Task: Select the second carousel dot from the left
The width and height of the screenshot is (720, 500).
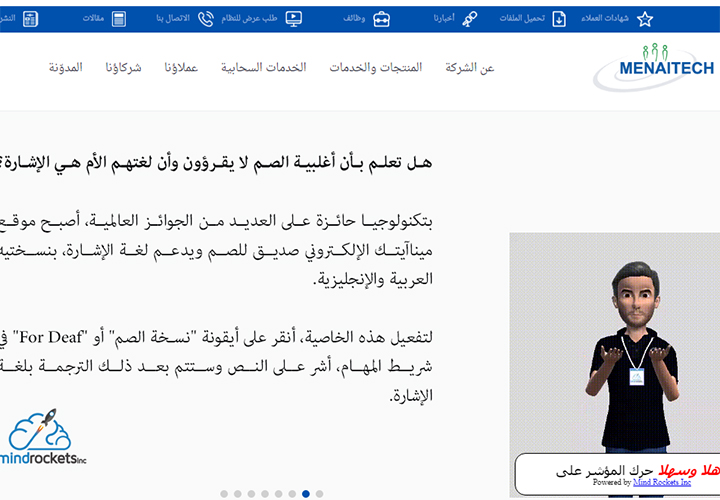Action: (237, 494)
